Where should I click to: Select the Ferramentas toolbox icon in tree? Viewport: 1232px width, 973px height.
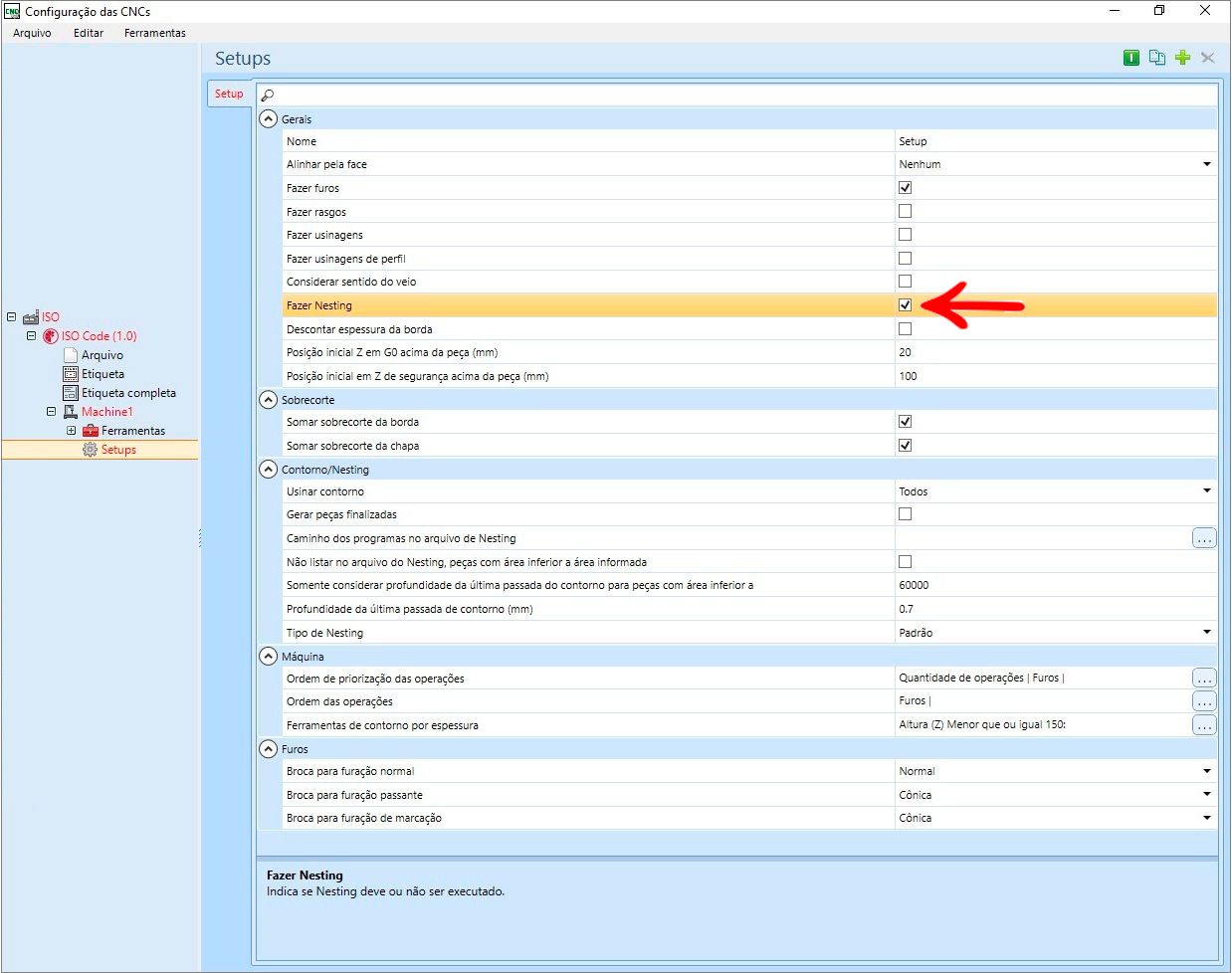(x=91, y=431)
